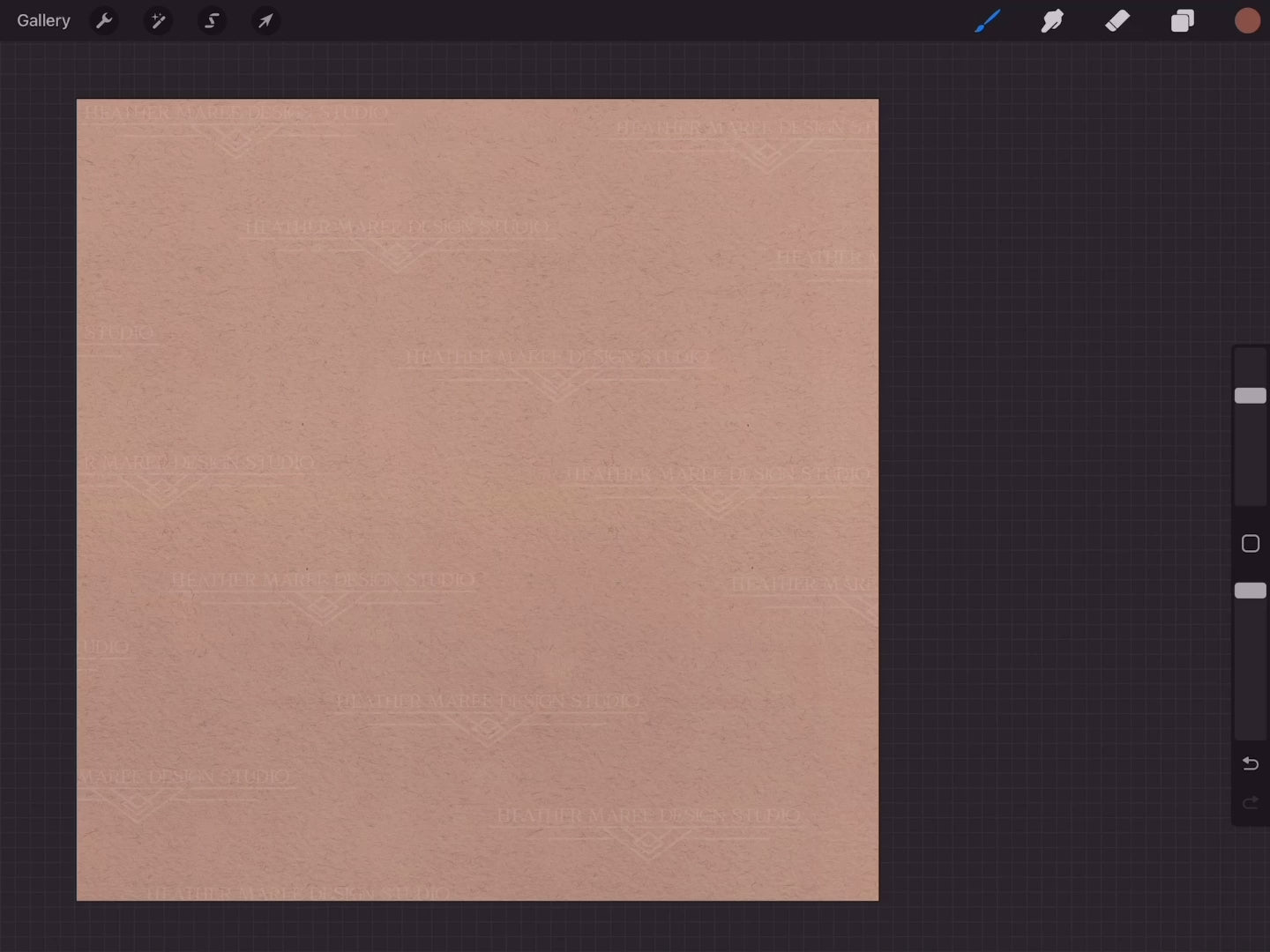The image size is (1270, 952).
Task: Open the Adjustments magic wand menu
Action: click(x=158, y=20)
